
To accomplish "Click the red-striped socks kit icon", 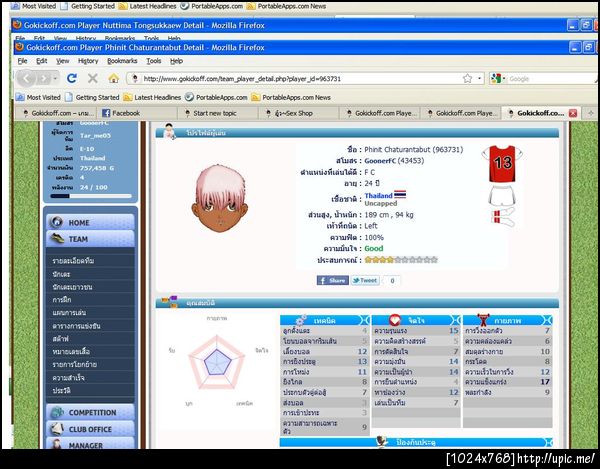I will (x=502, y=217).
